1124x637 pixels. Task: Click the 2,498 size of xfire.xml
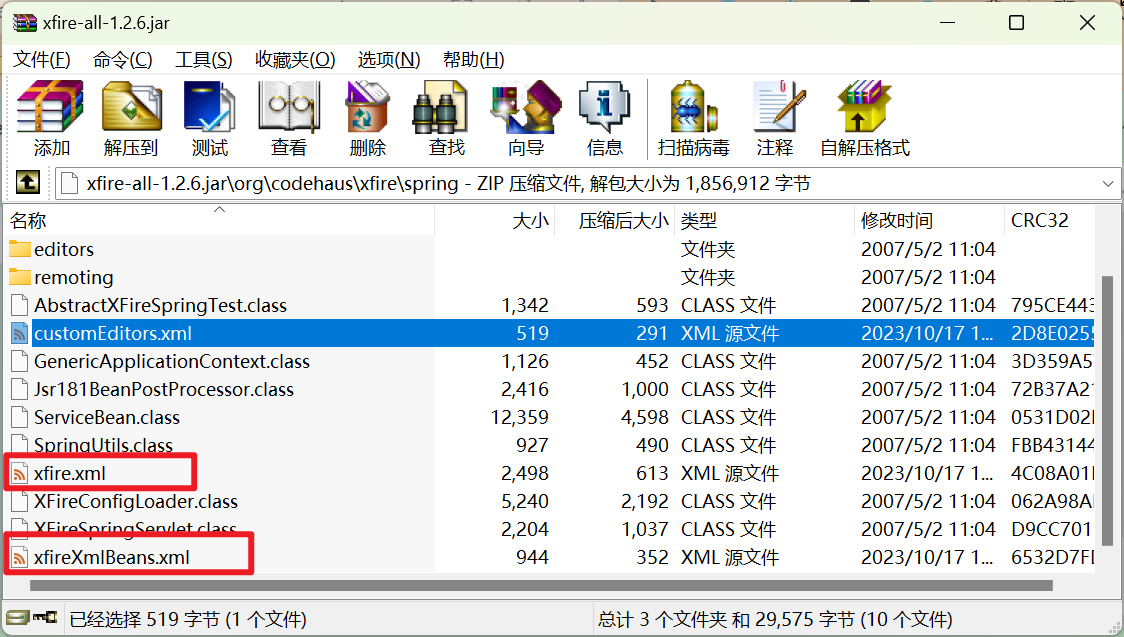tap(525, 473)
